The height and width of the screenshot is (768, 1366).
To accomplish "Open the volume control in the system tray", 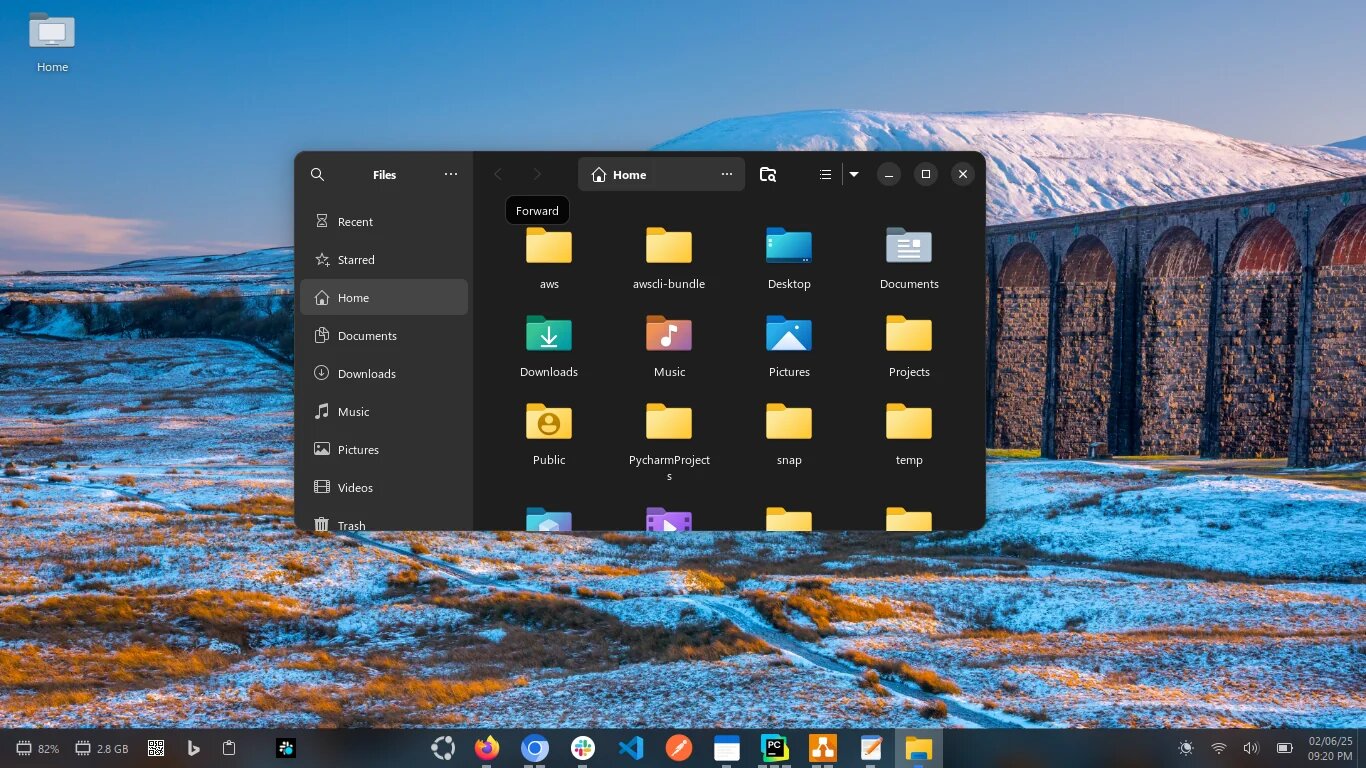I will (1250, 748).
